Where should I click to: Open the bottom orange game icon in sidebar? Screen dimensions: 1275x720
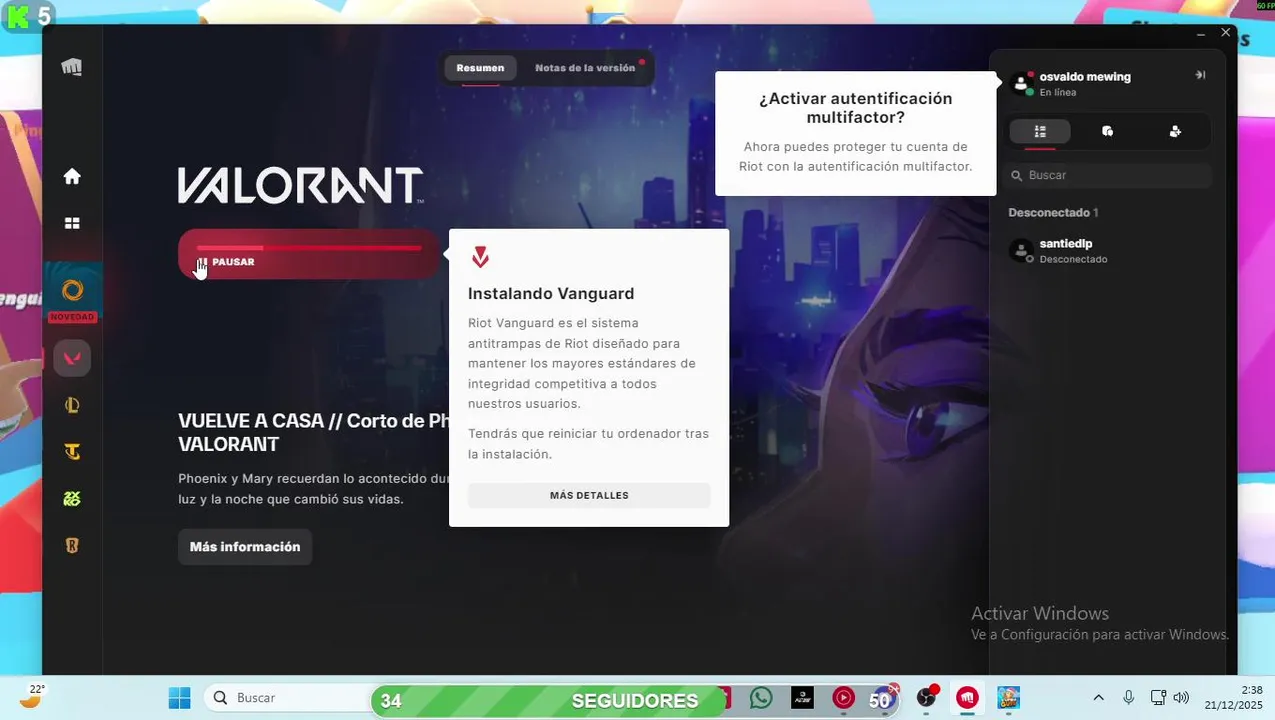[72, 546]
